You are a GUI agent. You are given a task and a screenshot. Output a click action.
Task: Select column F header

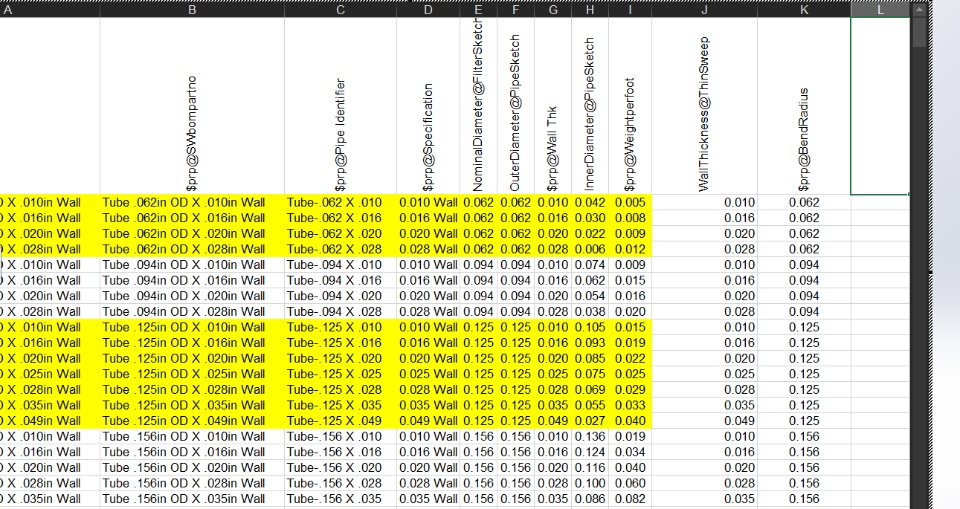[x=516, y=9]
